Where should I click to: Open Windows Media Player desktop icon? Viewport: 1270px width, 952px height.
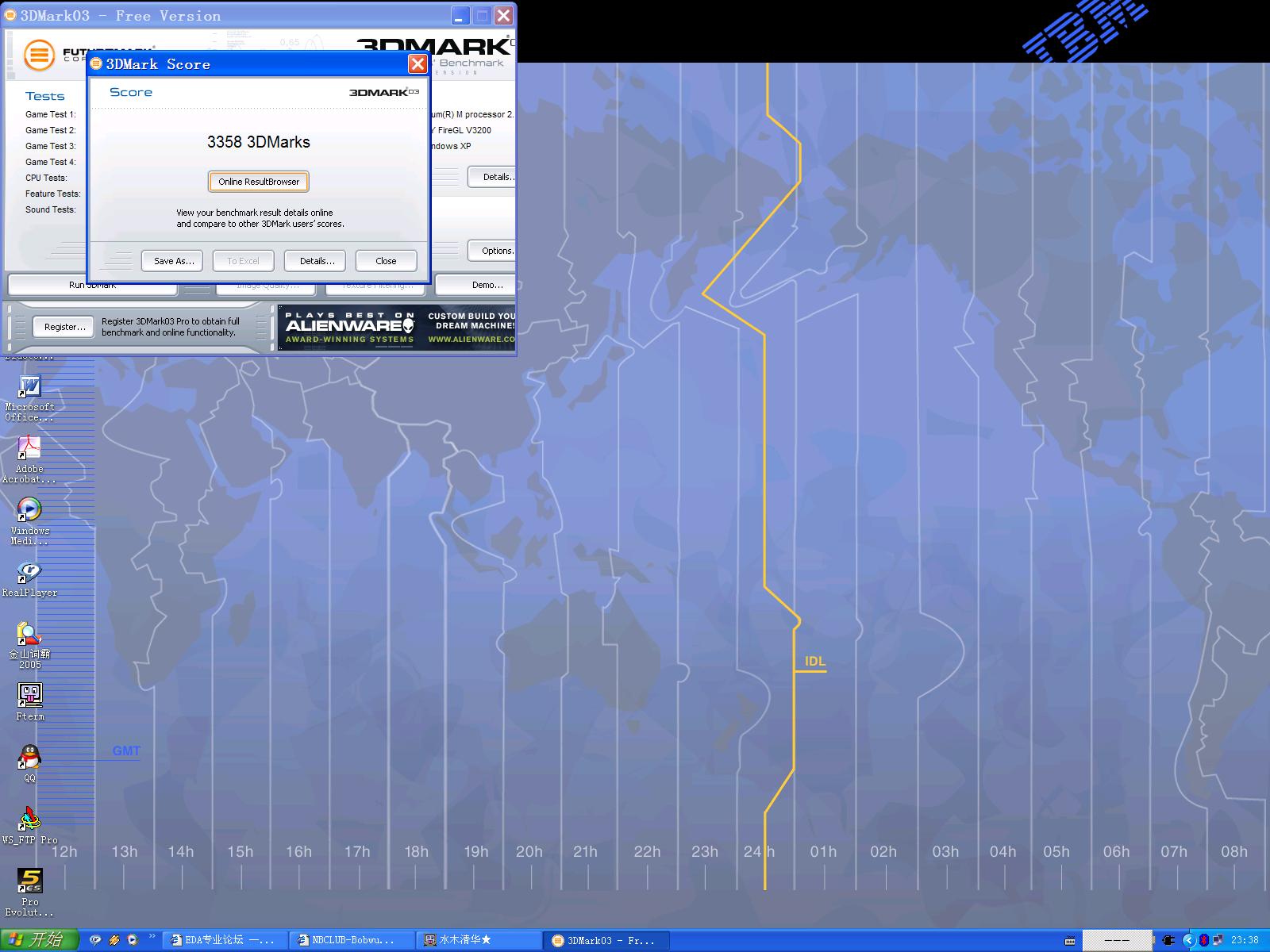pyautogui.click(x=29, y=510)
